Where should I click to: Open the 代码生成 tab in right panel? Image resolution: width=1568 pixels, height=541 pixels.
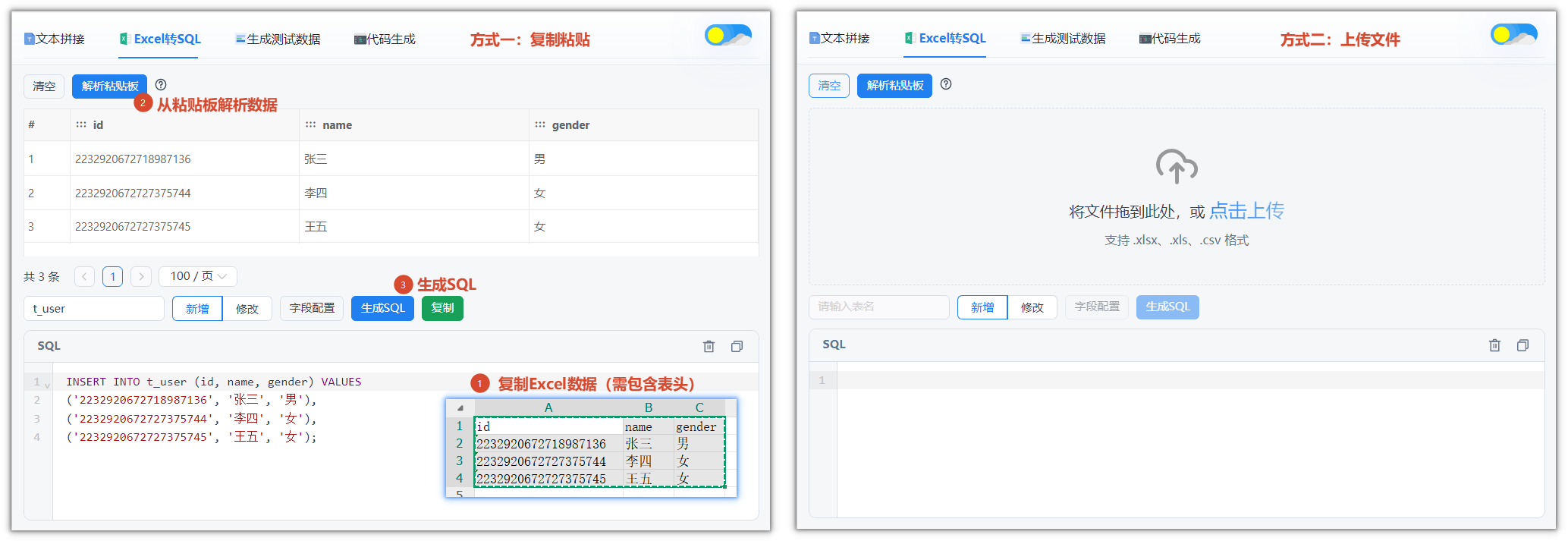click(x=1170, y=38)
